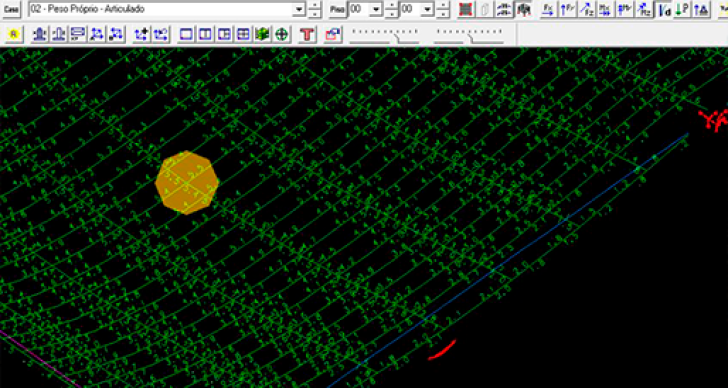
Task: Show loads with green P arrow
Action: tap(682, 9)
